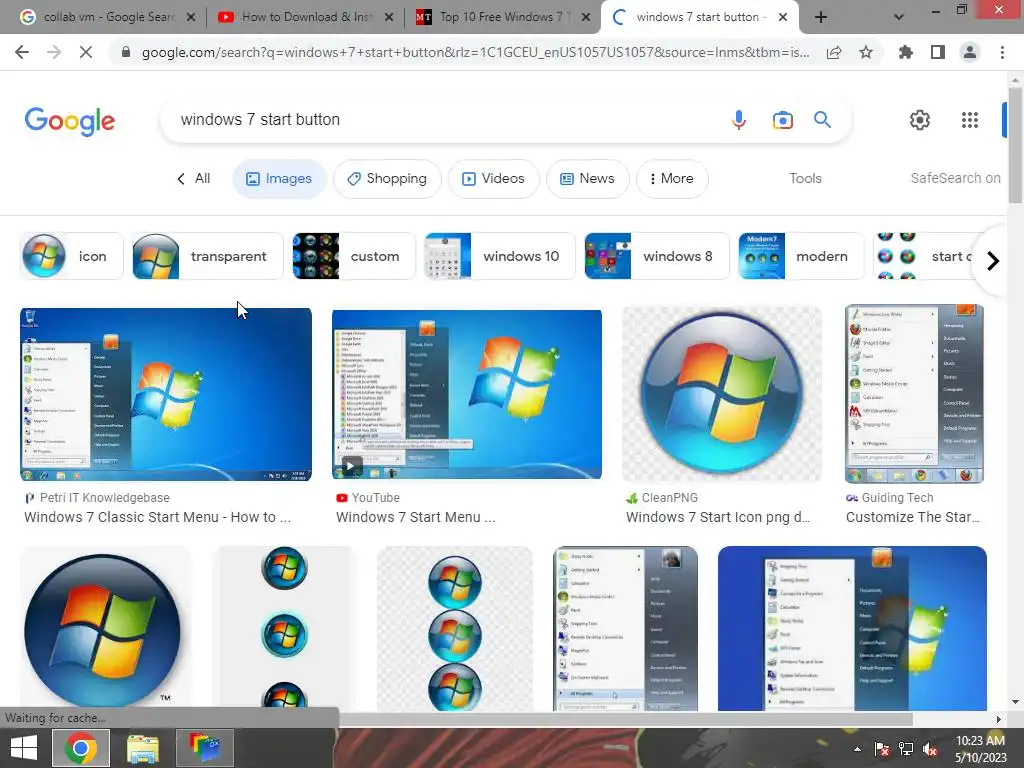Viewport: 1024px width, 768px height.
Task: Open the tab search dropdown arrow
Action: coord(899,18)
